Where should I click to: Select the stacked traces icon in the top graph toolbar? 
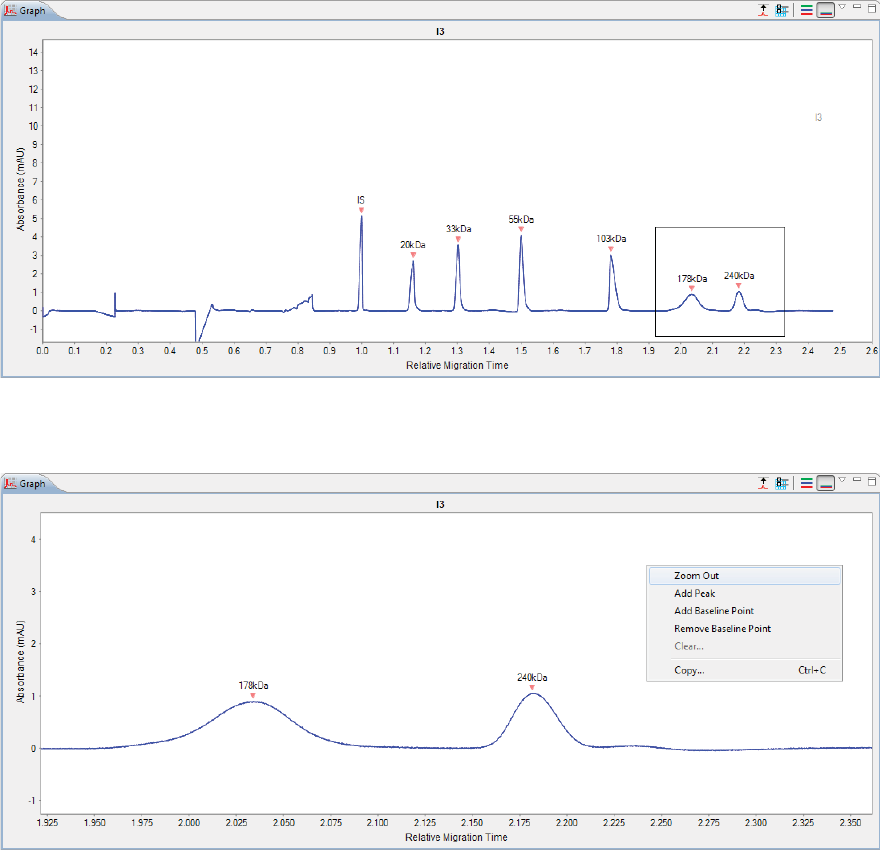806,10
